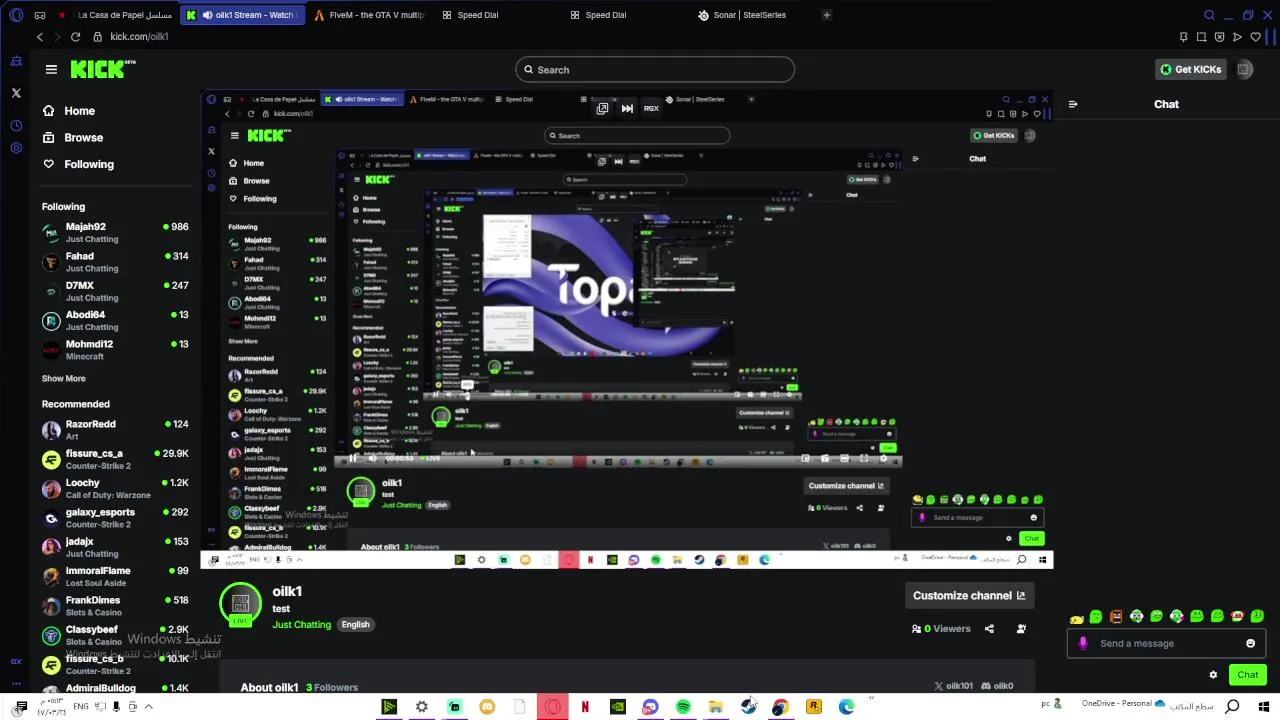Switch to FiveM GTA V tab
The width and height of the screenshot is (1280, 720).
pyautogui.click(x=368, y=15)
